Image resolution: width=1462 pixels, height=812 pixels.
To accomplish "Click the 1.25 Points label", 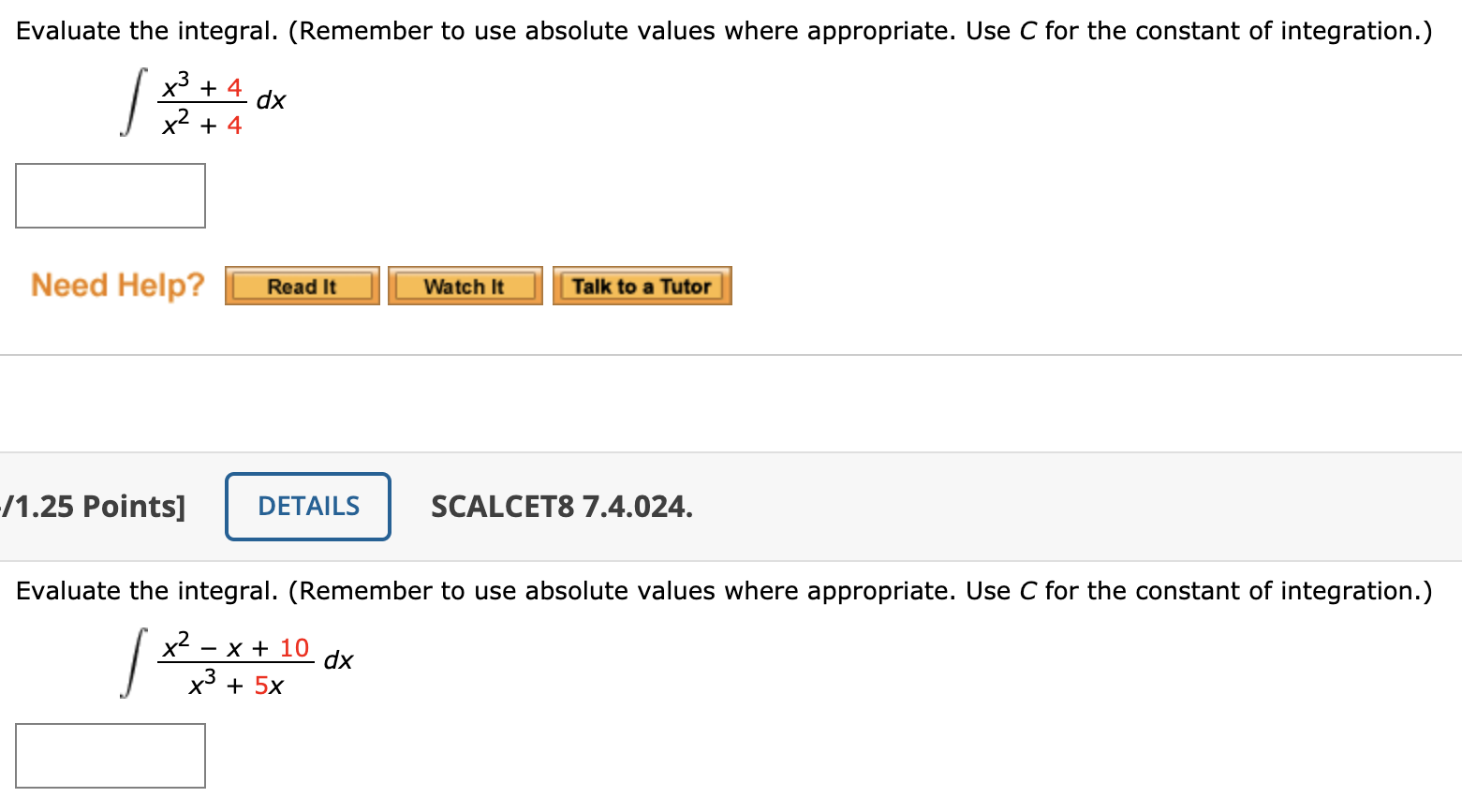I will (x=94, y=506).
